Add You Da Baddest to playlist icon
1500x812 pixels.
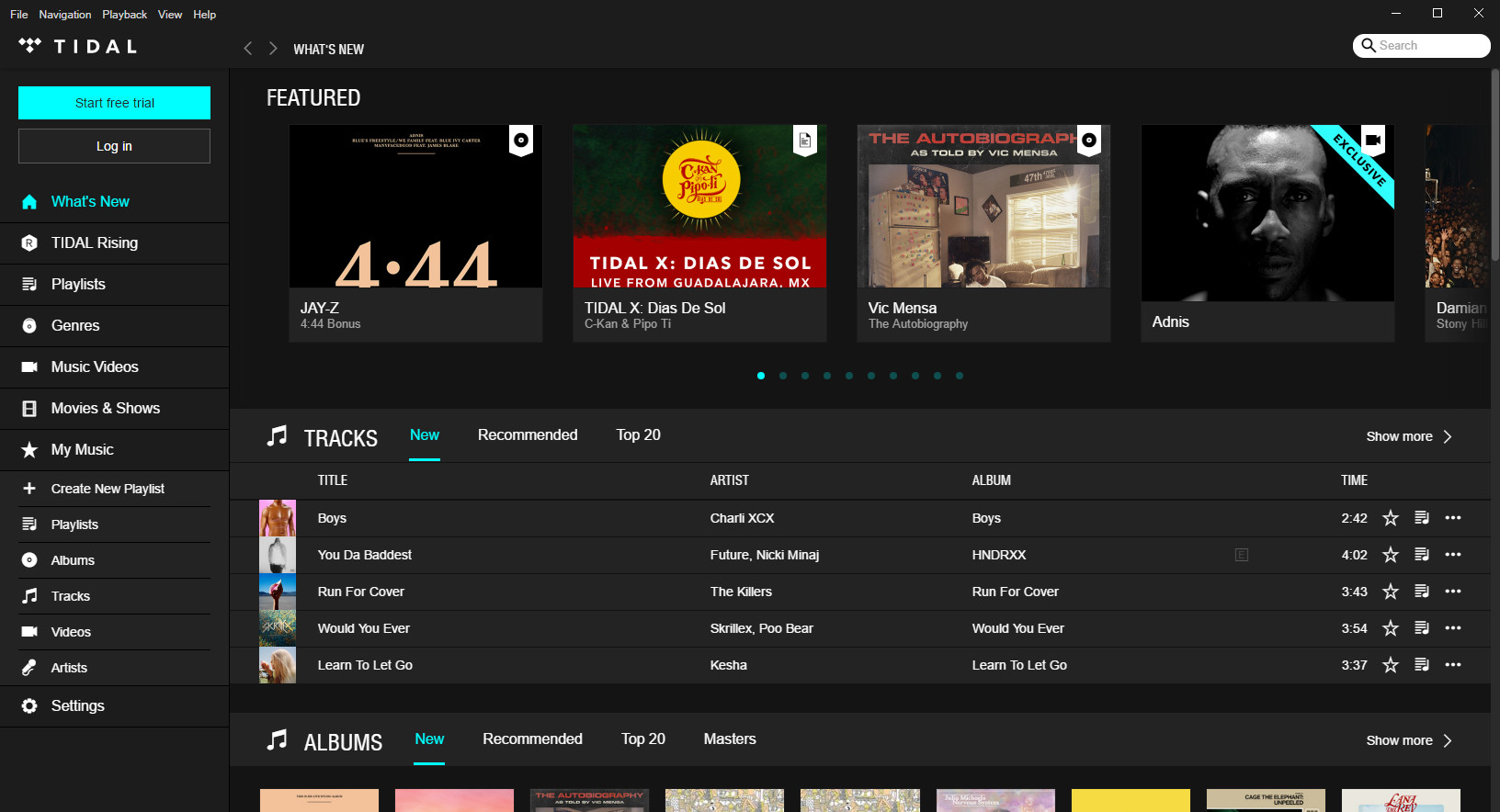click(1422, 555)
